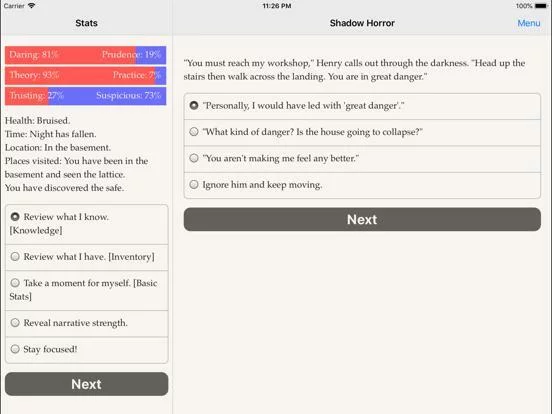The width and height of the screenshot is (552, 414).
Task: Choose "You aren't making me feel any better"
Action: point(362,159)
